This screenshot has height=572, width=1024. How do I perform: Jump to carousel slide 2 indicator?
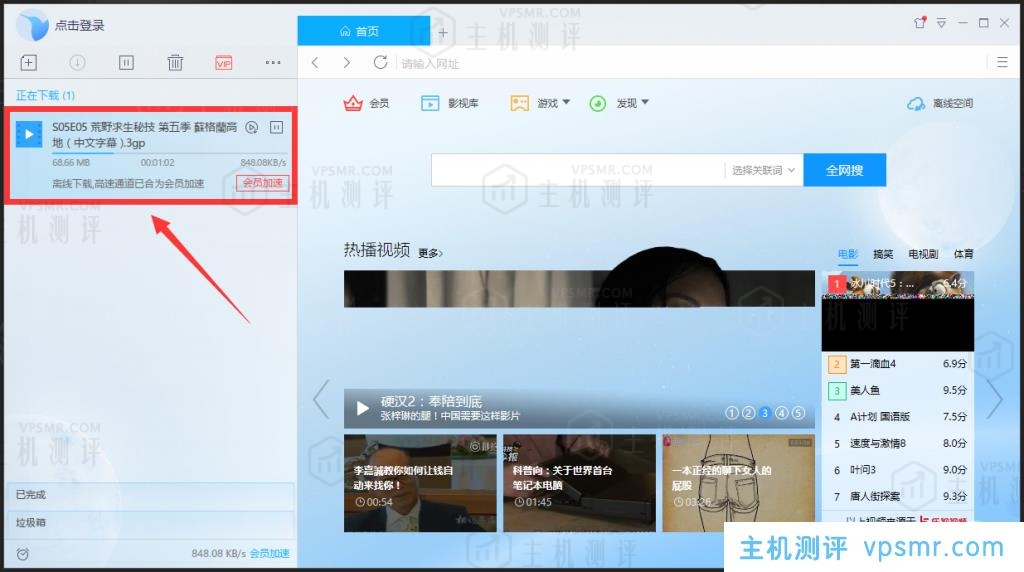click(x=748, y=413)
